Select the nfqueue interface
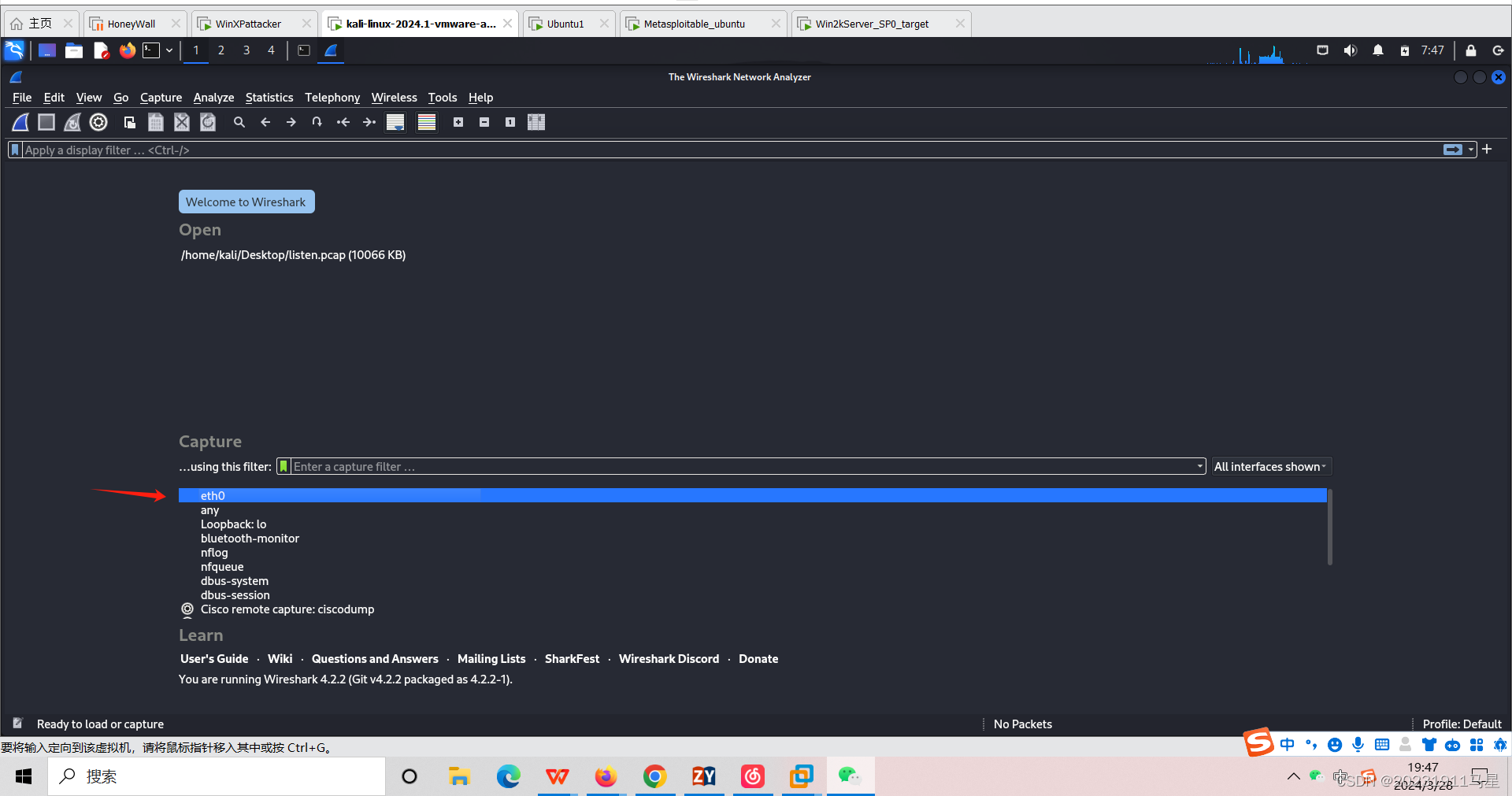 752,567
